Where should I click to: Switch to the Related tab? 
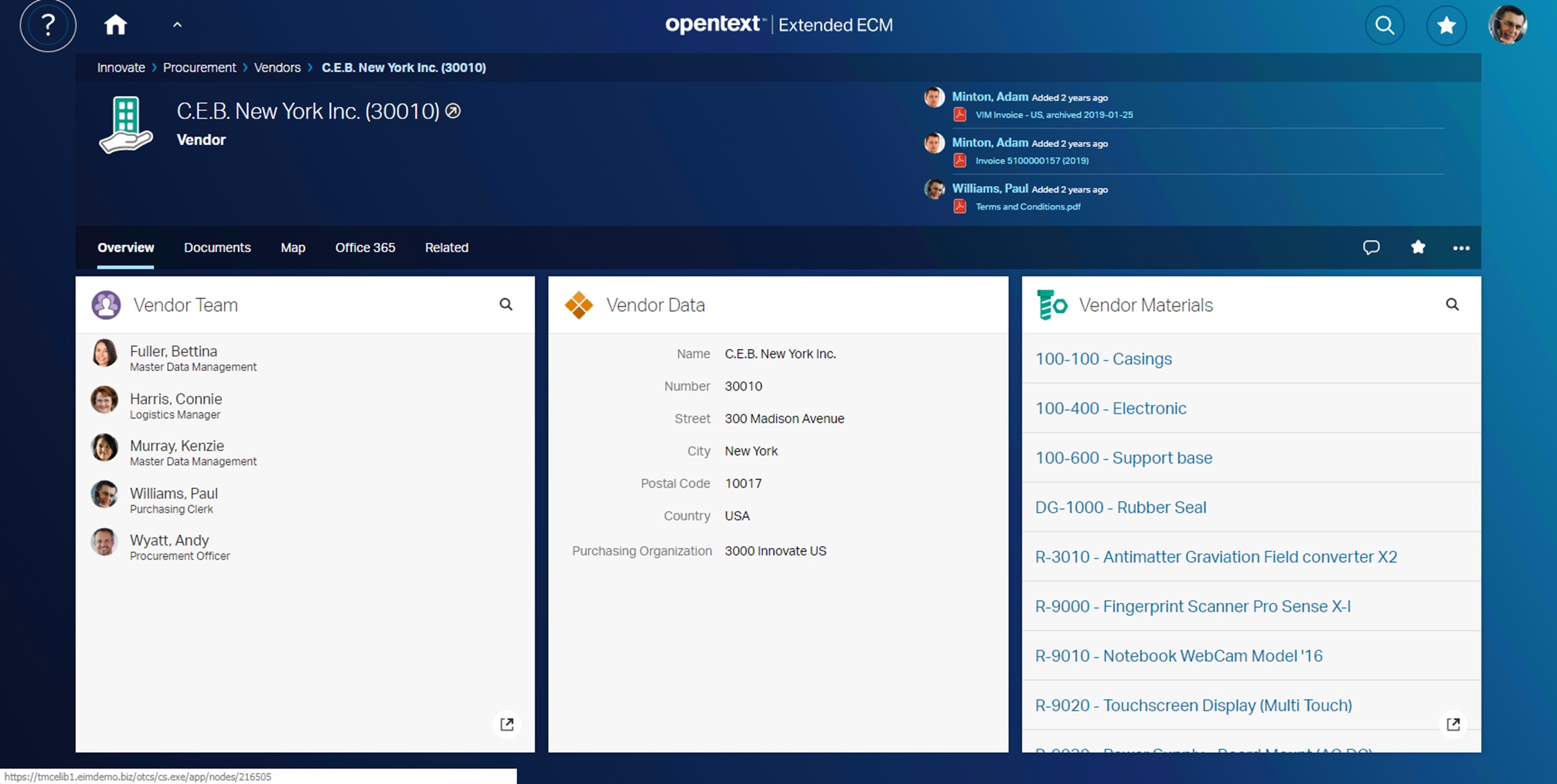tap(446, 248)
